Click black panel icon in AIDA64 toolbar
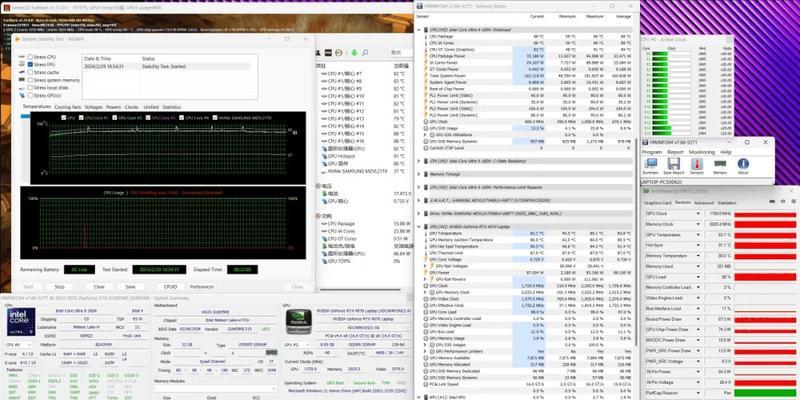This screenshot has width=800, height=400. (329, 53)
